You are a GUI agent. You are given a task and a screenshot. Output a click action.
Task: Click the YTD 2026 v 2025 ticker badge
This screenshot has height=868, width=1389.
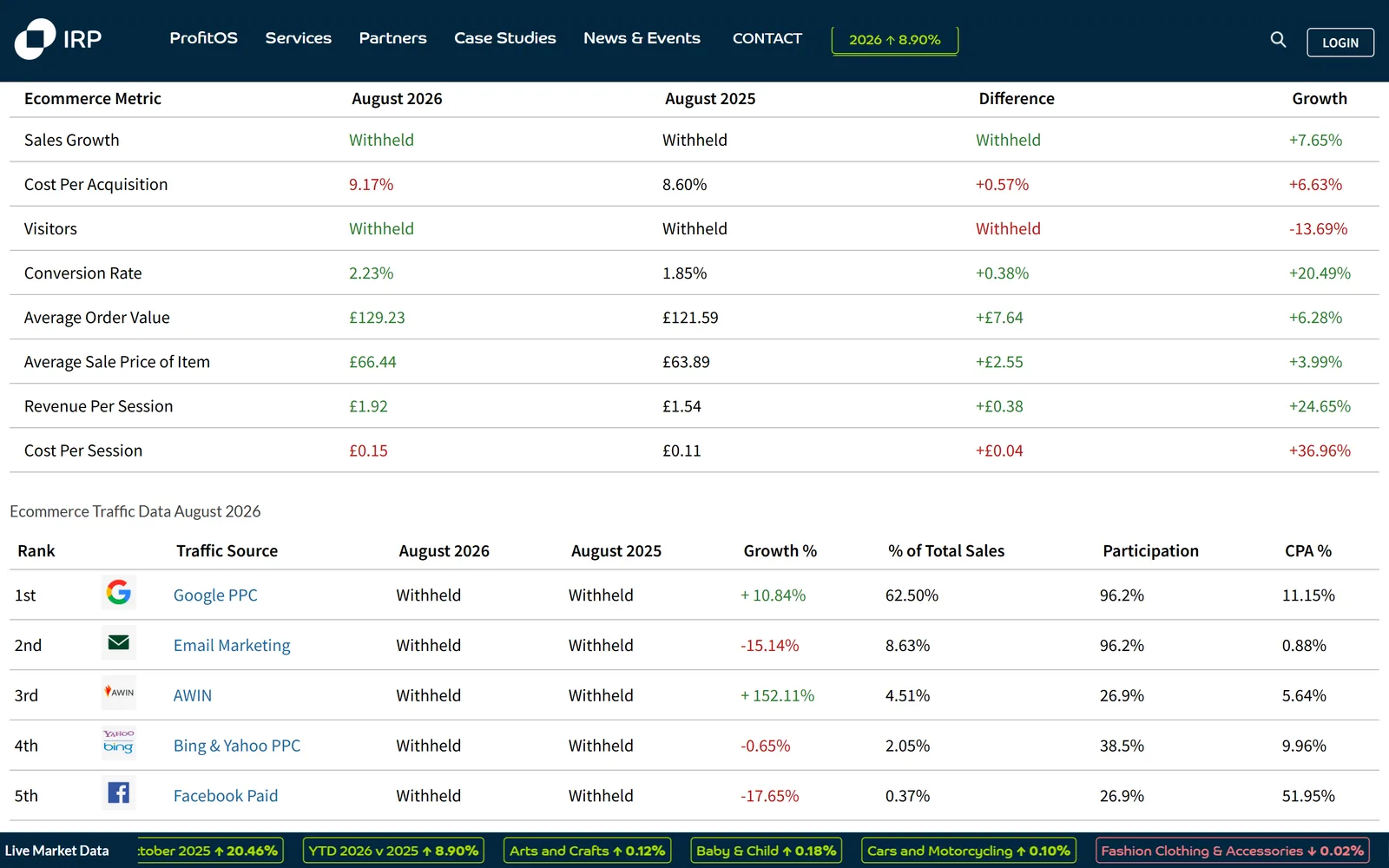click(393, 851)
